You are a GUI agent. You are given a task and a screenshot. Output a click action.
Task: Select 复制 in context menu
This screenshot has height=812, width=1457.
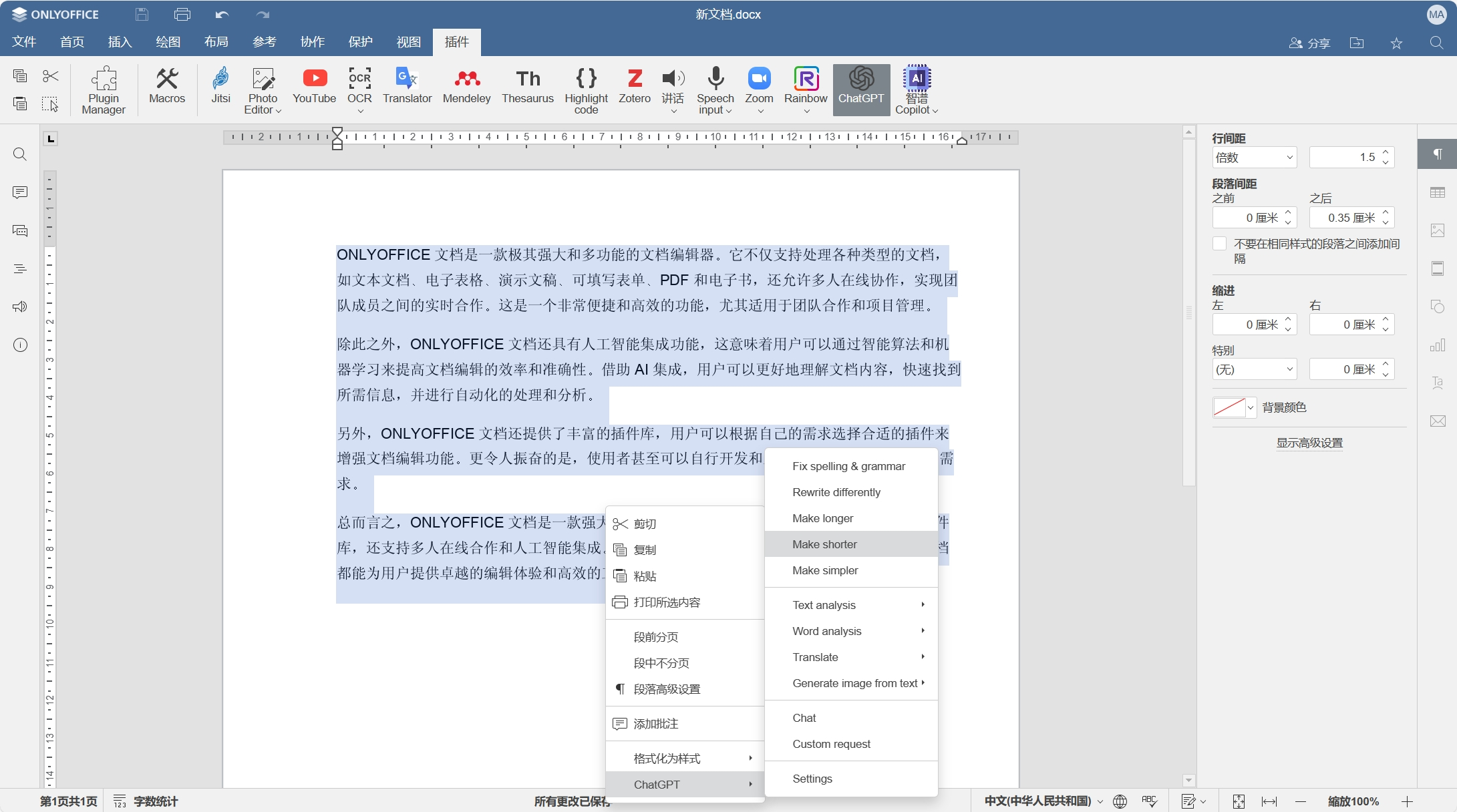(x=685, y=550)
